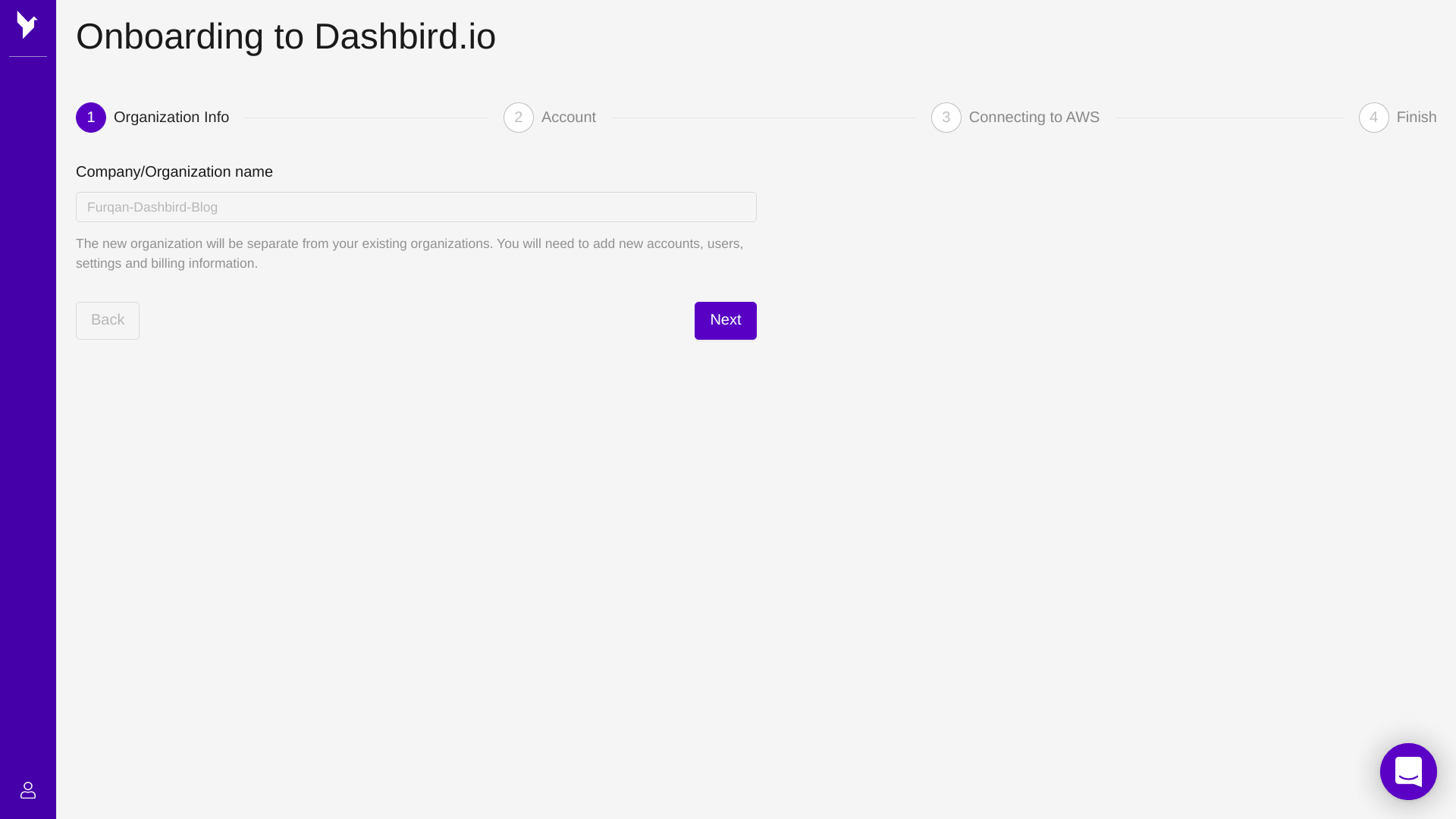Click the step 3 Connecting to AWS circle icon
1456x819 pixels.
click(x=946, y=117)
